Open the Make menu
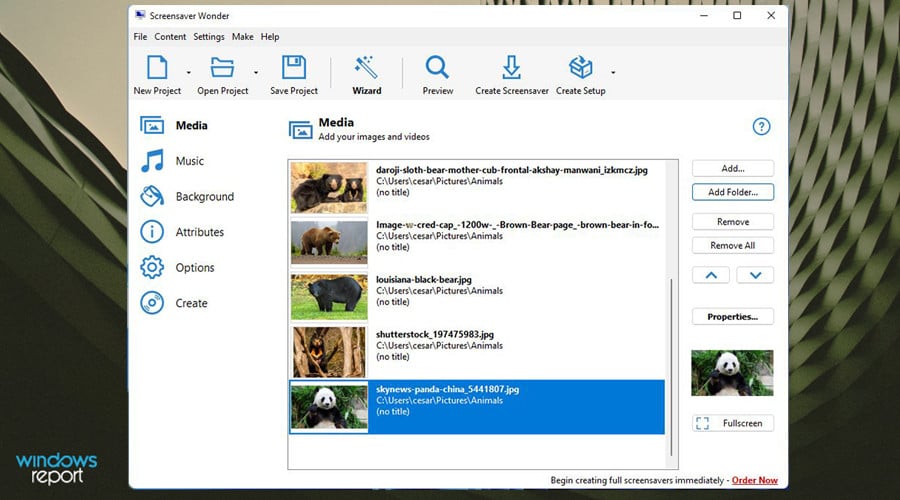The height and width of the screenshot is (500, 900). point(242,37)
